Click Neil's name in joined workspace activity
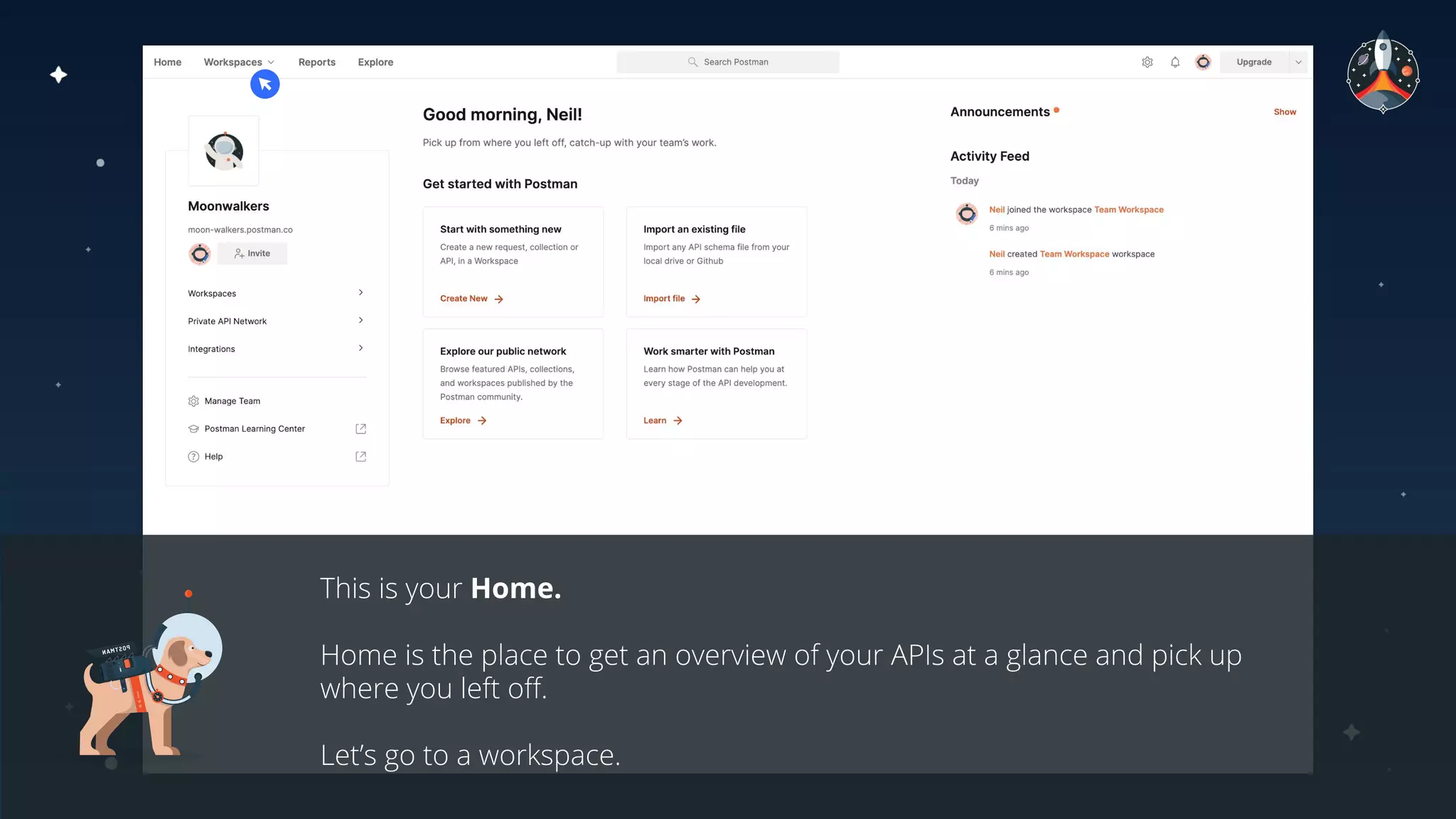The width and height of the screenshot is (1456, 819). click(x=997, y=210)
